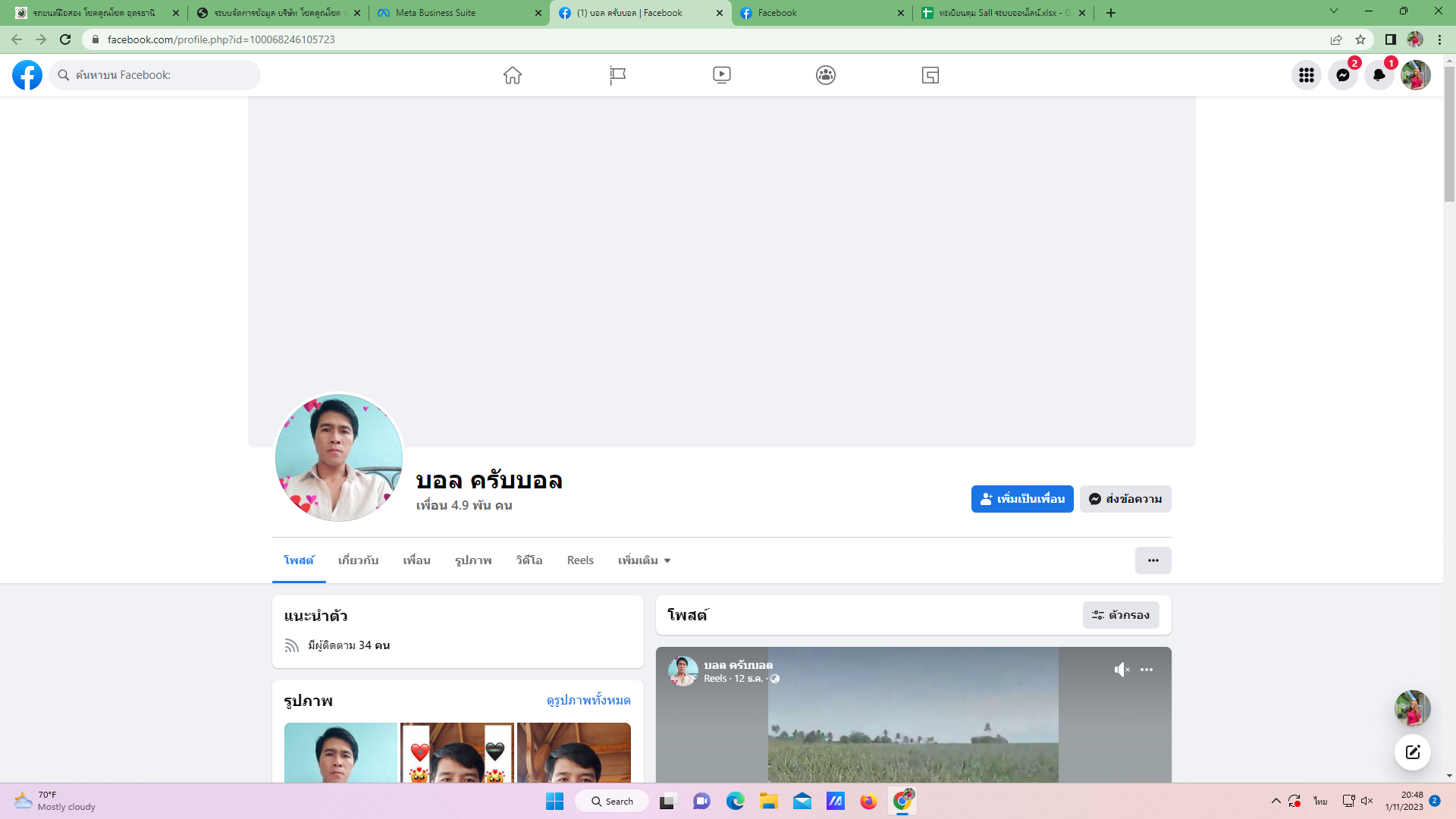Screen dimensions: 1456x819
Task: Open the Gaming icon in top navigation
Action: point(930,75)
